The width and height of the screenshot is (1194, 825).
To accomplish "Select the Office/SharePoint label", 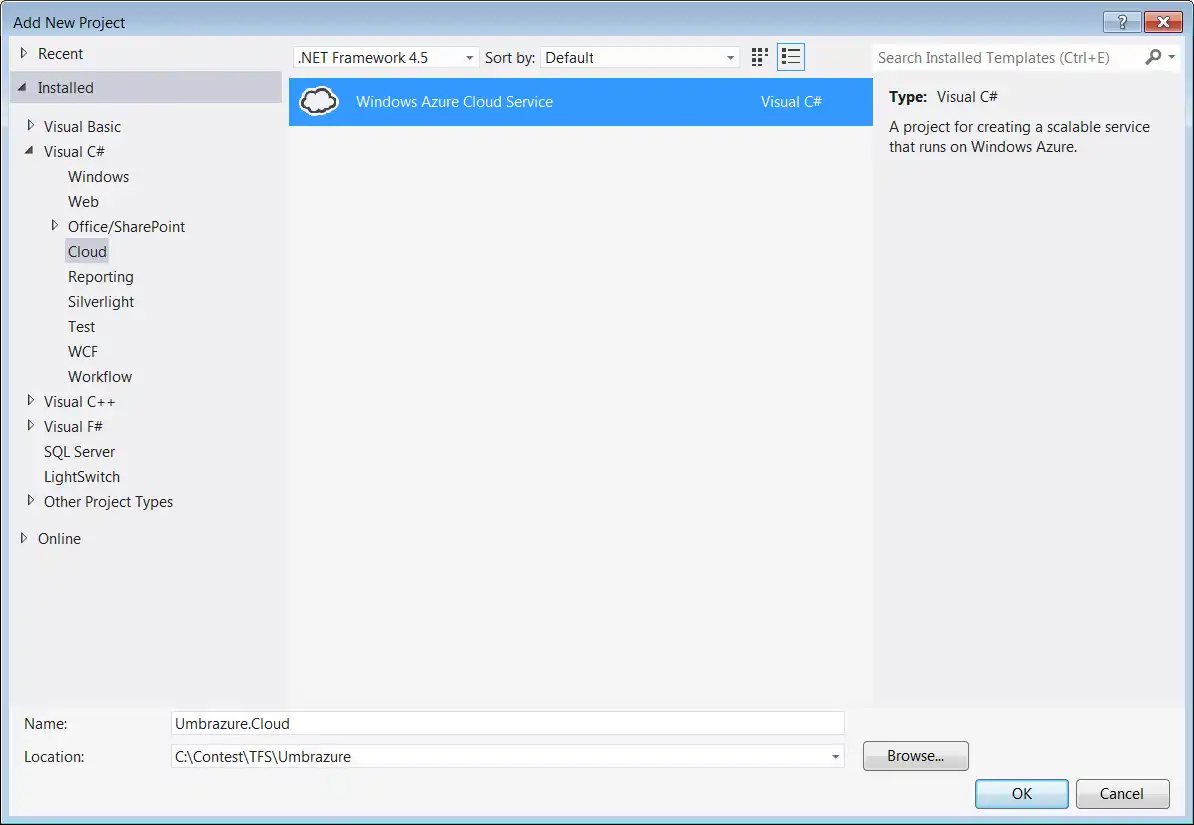I will pos(126,227).
